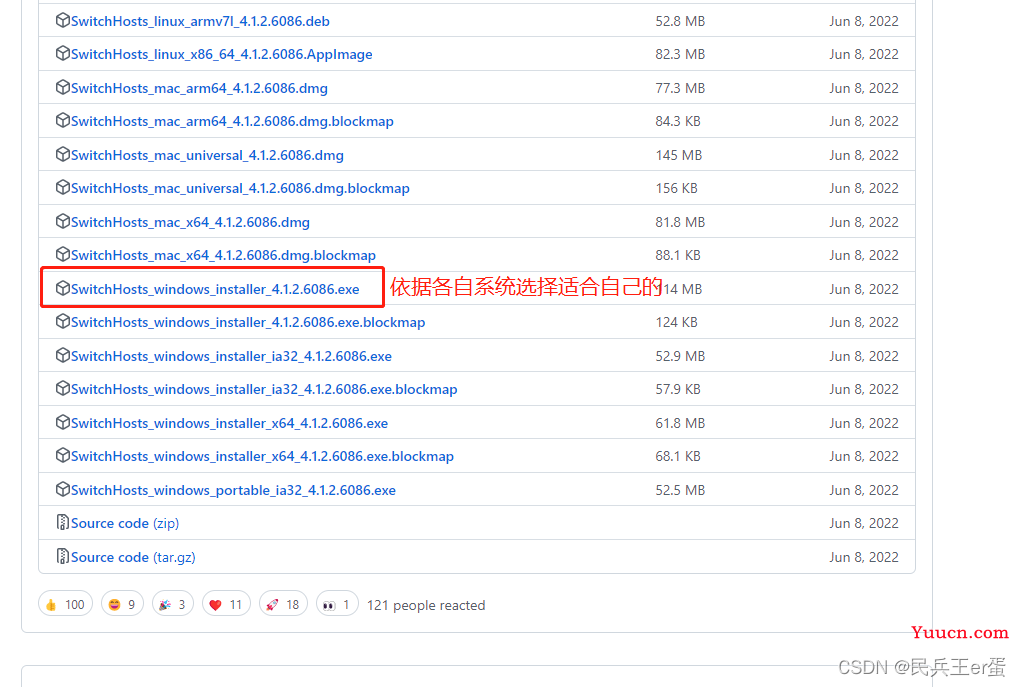Open windows_installer_x64 exe.blockmap link
1021x687 pixels.
coord(262,456)
